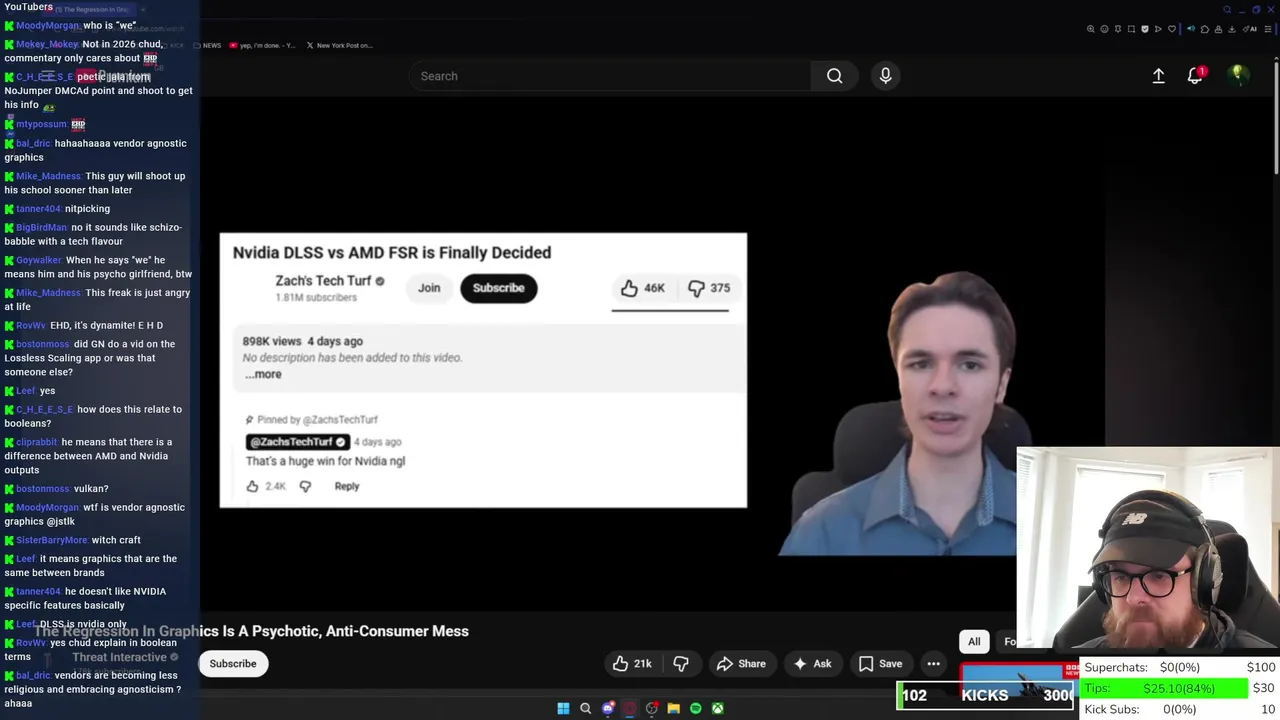Open Xbox app from the taskbar
This screenshot has height=720, width=1280.
[x=718, y=709]
